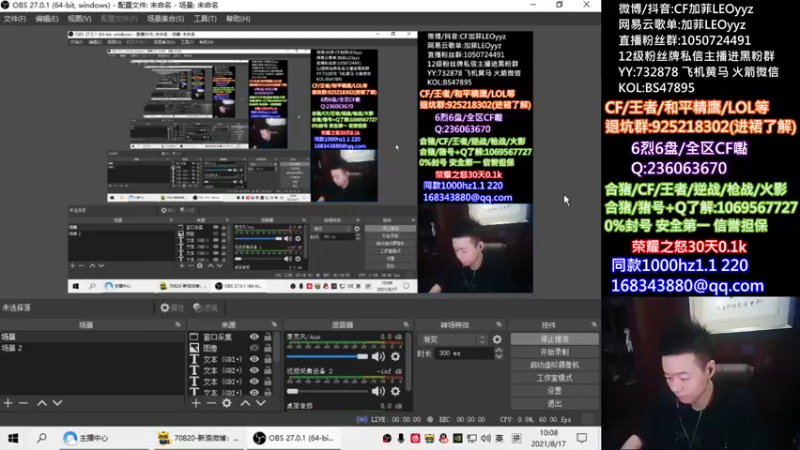The height and width of the screenshot is (450, 800).
Task: Click OBS 27.0.1 taskbar button
Action: click(294, 438)
